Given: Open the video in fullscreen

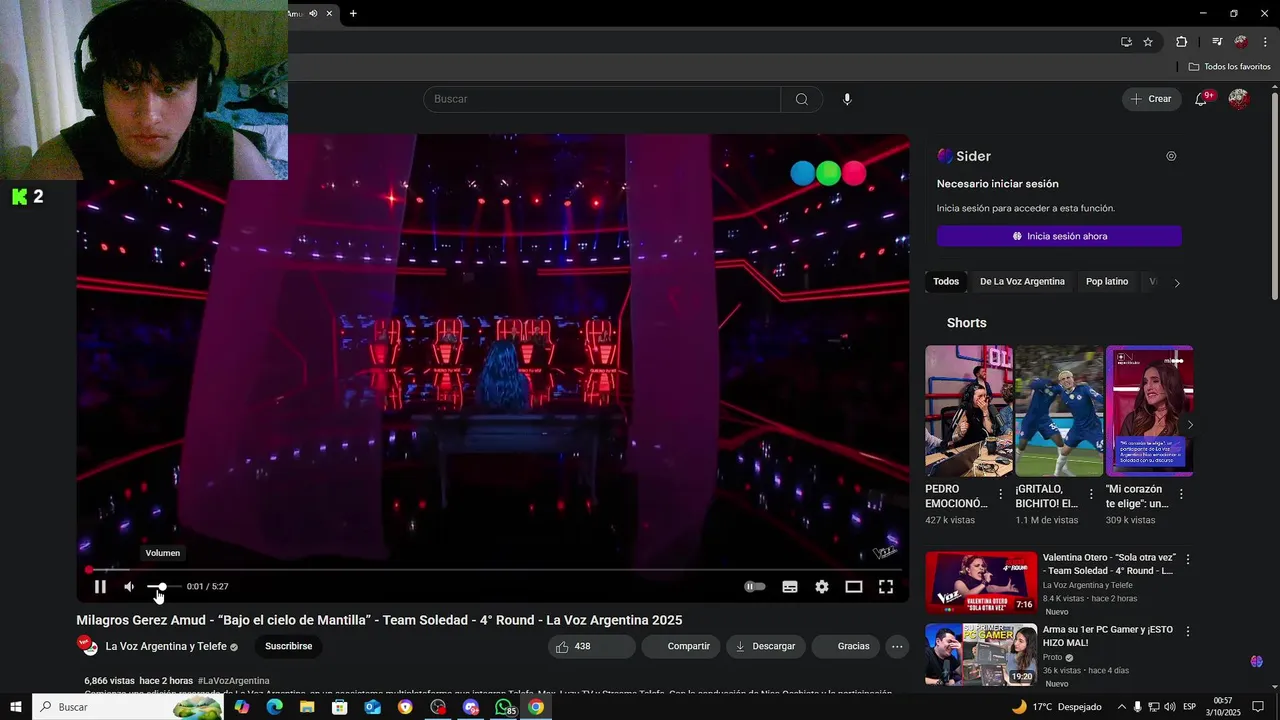Looking at the screenshot, I should [x=886, y=587].
